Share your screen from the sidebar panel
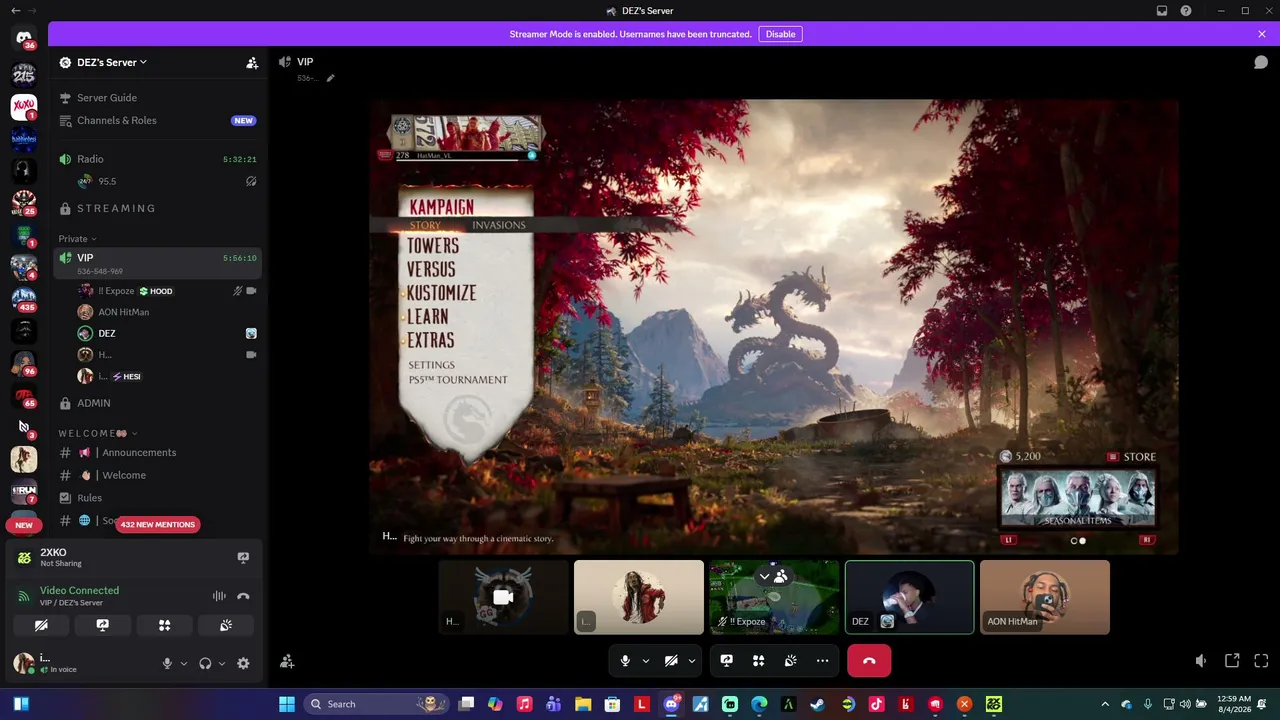Screen dimensions: 1280x720 pyautogui.click(x=103, y=625)
